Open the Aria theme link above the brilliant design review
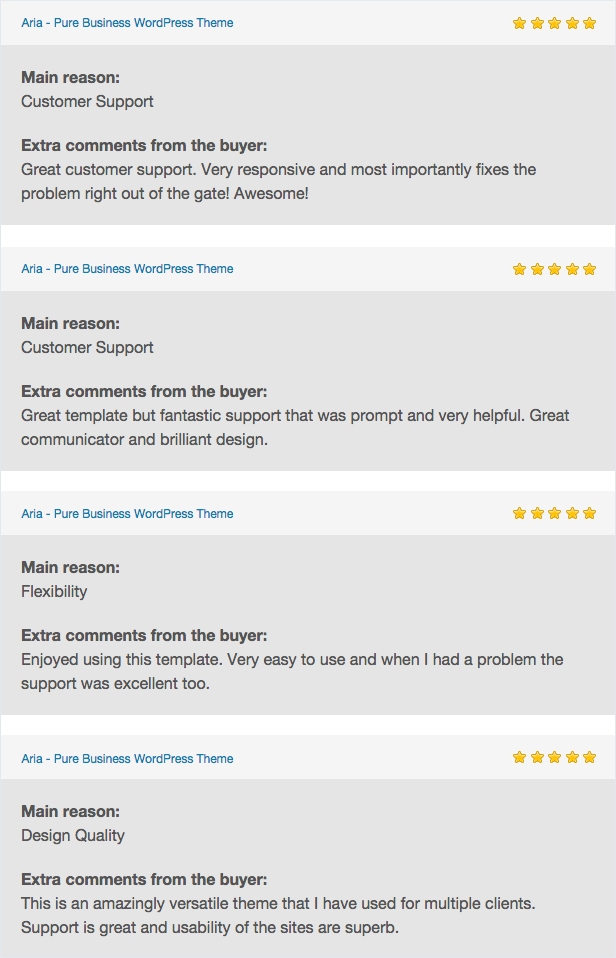 [x=127, y=269]
